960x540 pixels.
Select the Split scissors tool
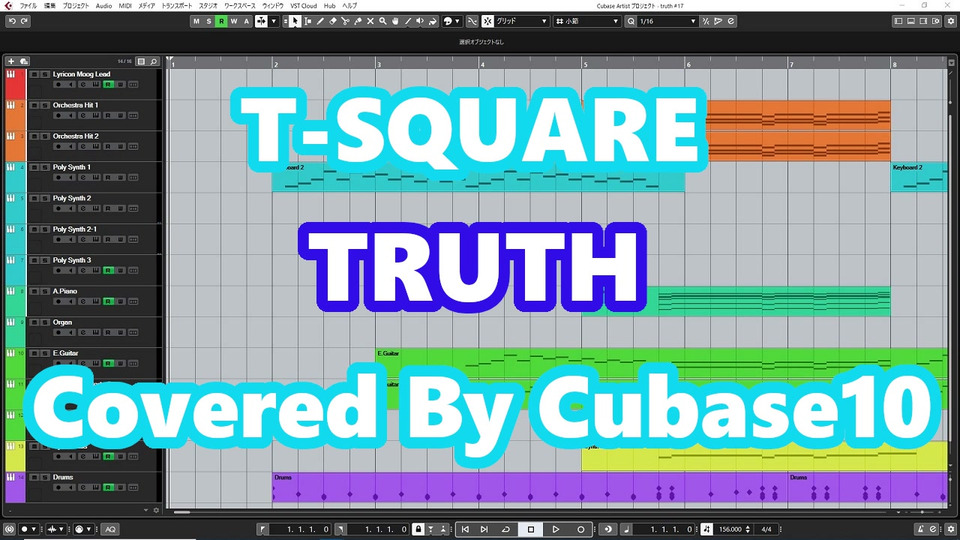coord(345,21)
